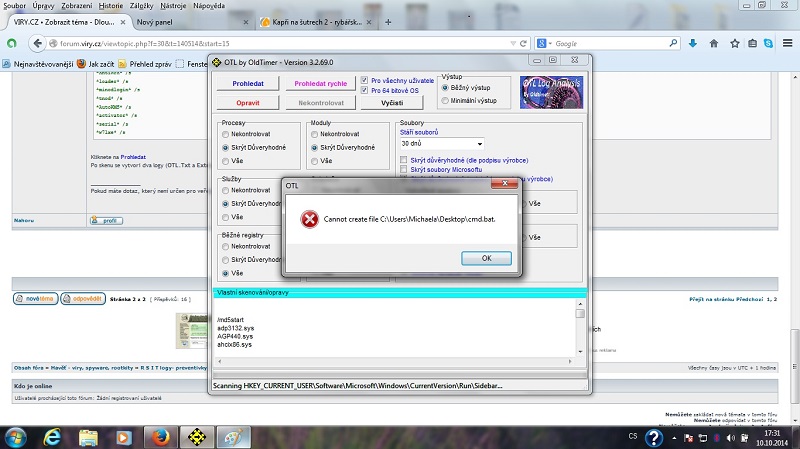Open the Záložky menu
Screen dimensions: 800x449
click(x=141, y=6)
